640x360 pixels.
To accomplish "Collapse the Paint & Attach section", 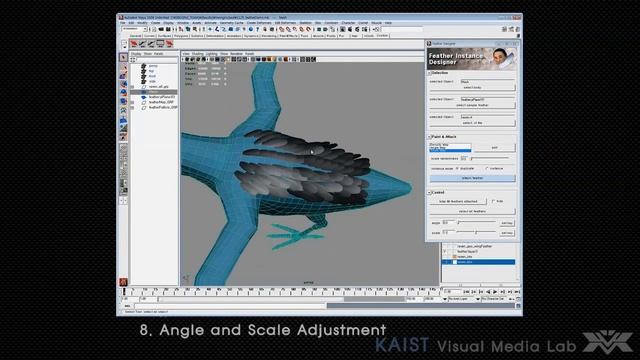I will pyautogui.click(x=429, y=137).
